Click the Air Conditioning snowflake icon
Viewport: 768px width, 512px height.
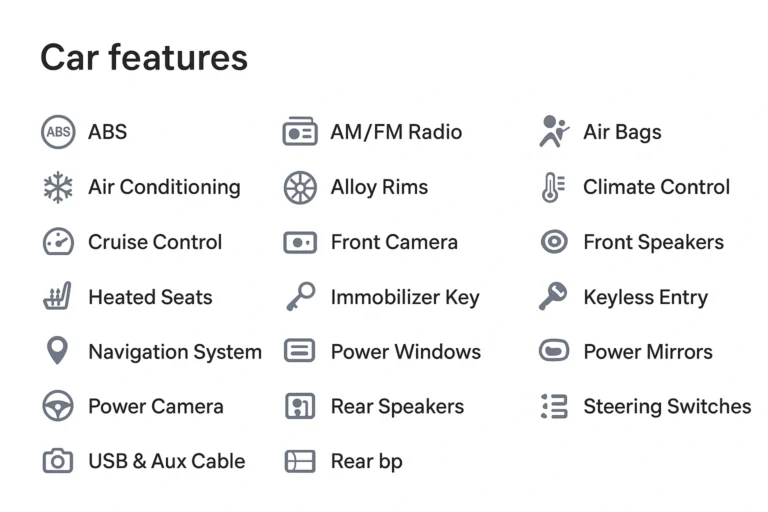[x=58, y=187]
